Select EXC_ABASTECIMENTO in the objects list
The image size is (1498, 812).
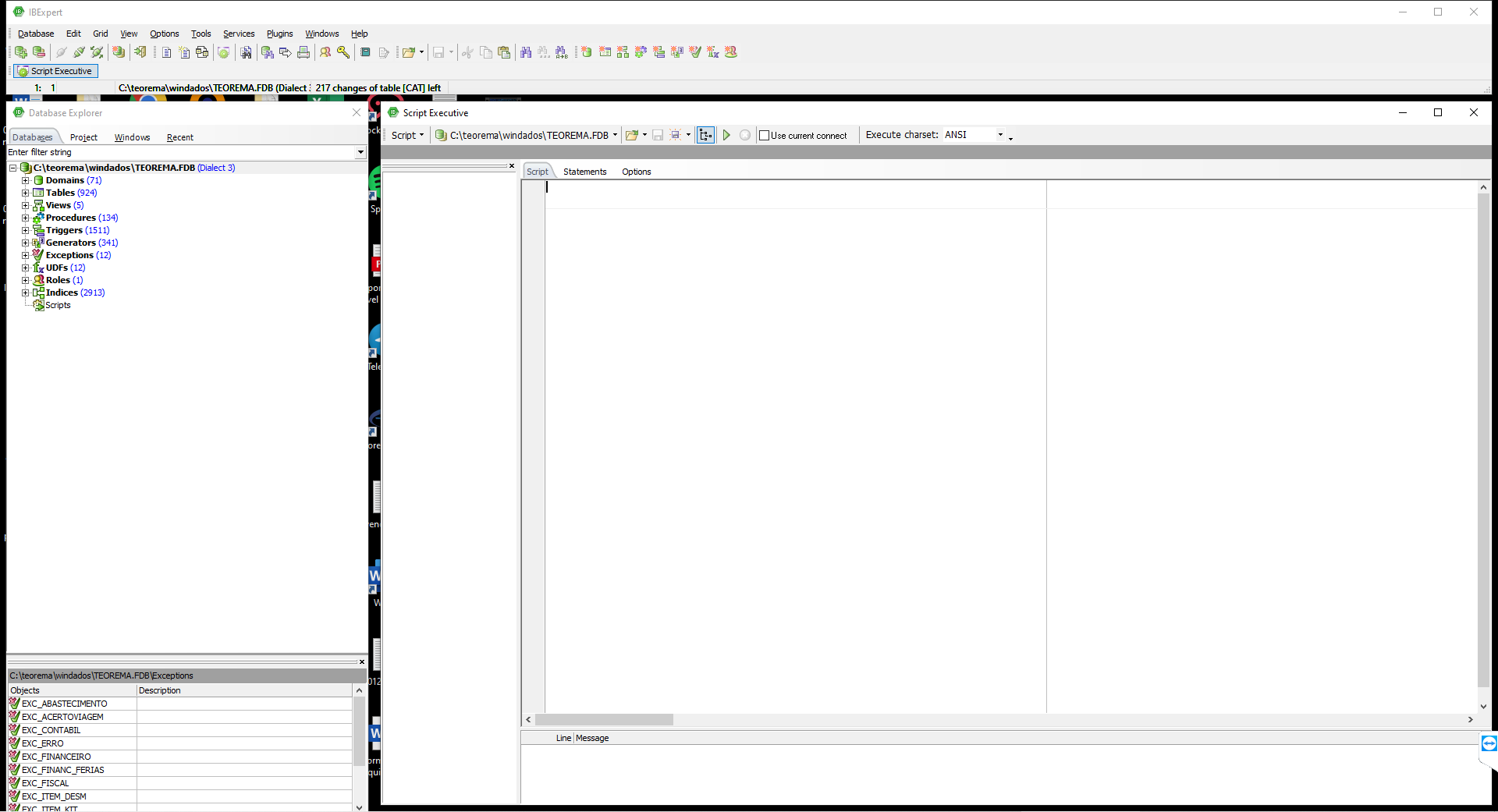64,704
